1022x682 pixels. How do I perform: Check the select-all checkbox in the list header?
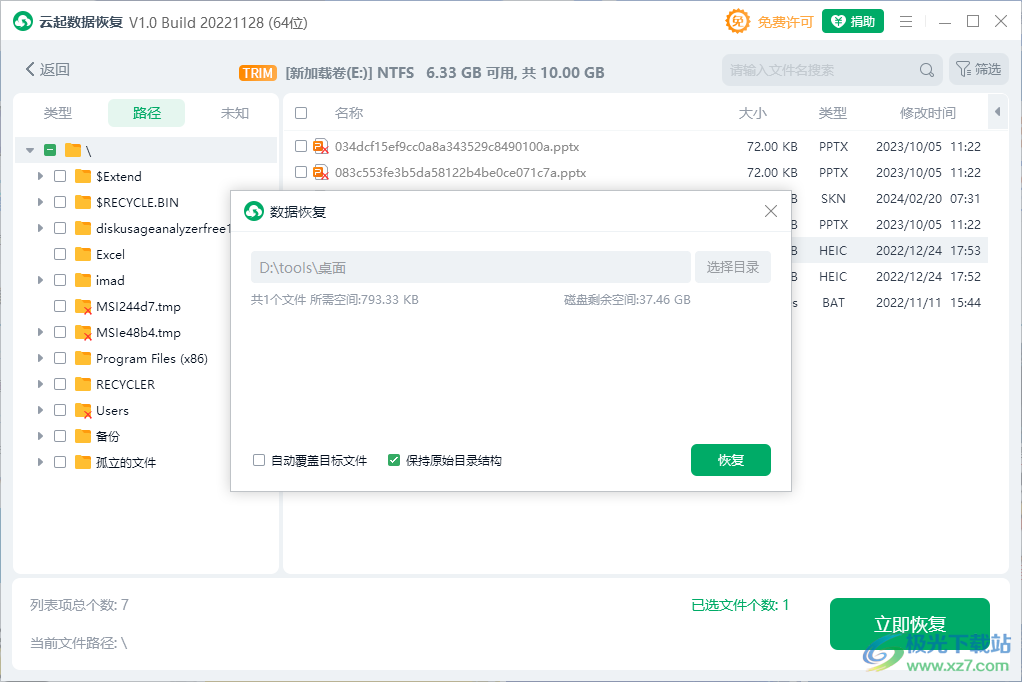[x=300, y=113]
